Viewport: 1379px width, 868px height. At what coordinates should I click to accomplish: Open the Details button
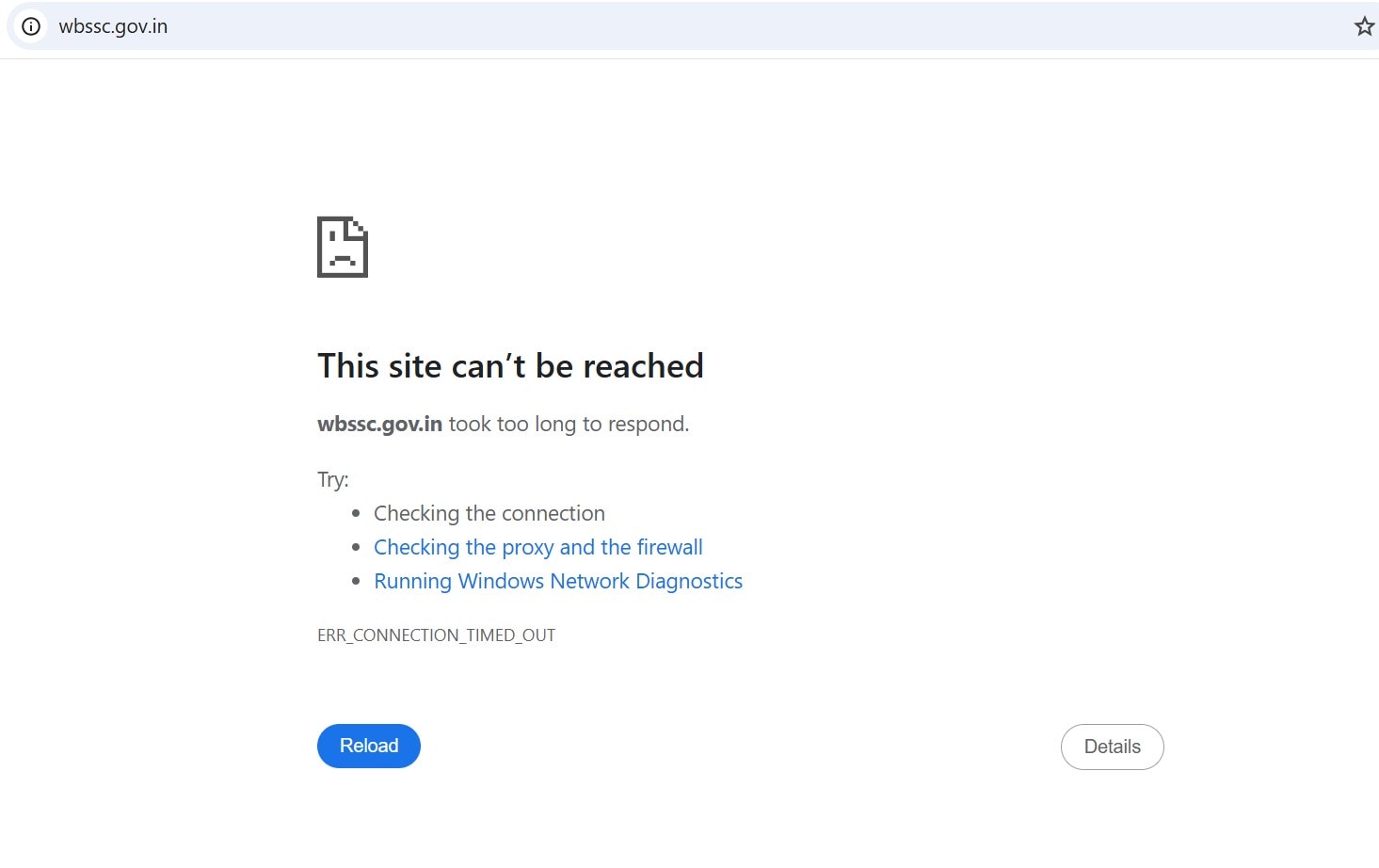(1113, 747)
